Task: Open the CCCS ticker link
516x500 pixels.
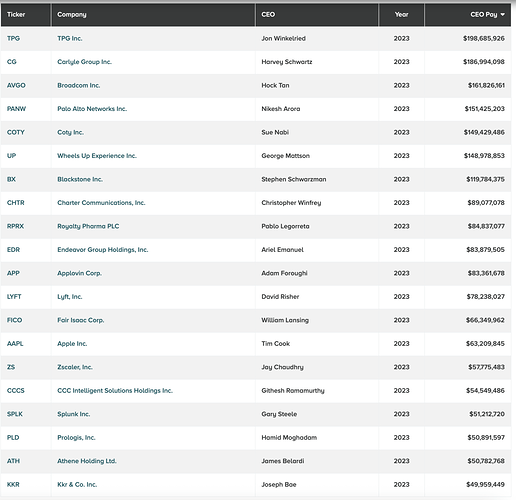Action: (x=16, y=390)
